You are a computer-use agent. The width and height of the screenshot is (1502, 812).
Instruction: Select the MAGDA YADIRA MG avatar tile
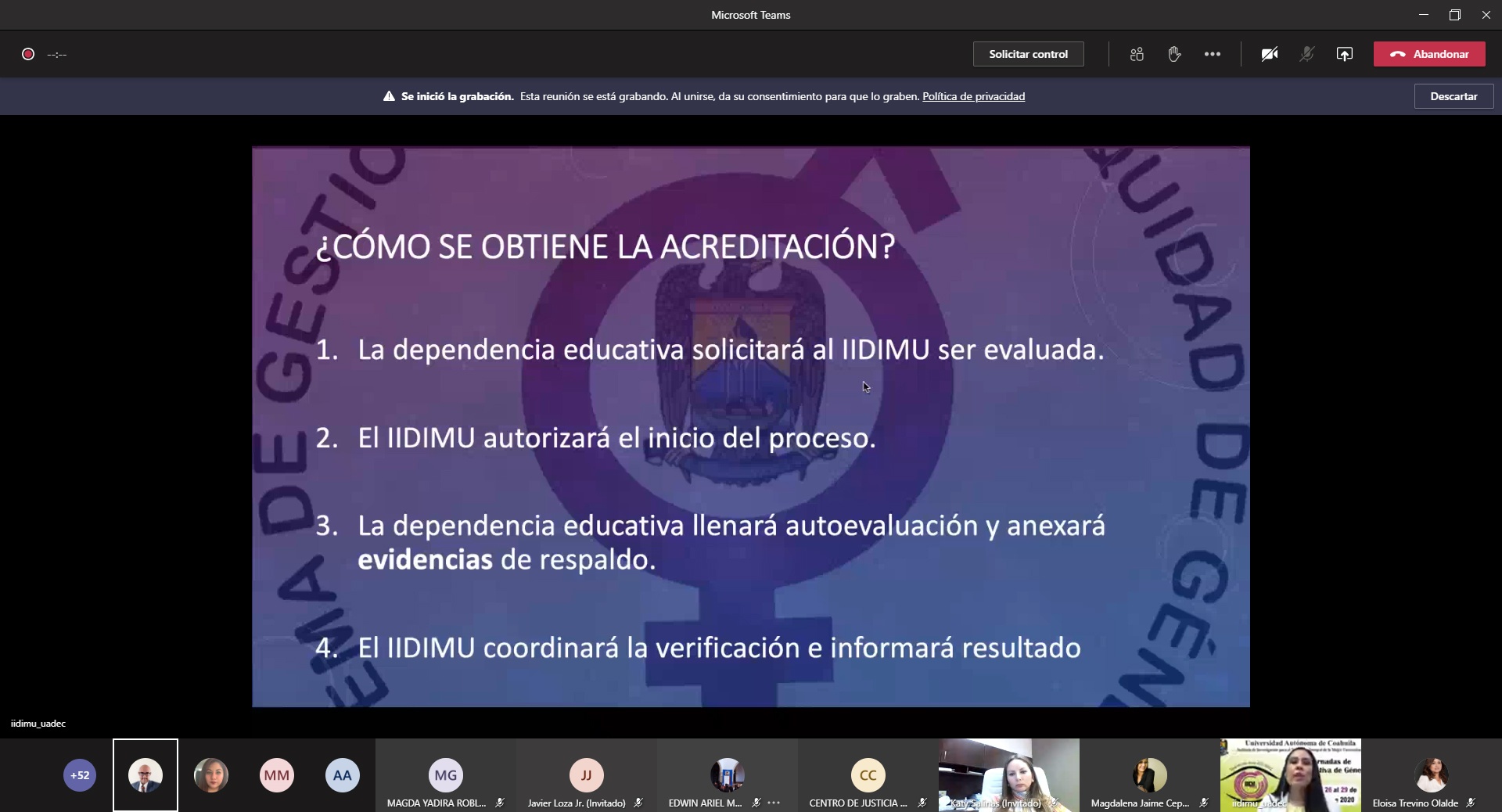point(445,775)
